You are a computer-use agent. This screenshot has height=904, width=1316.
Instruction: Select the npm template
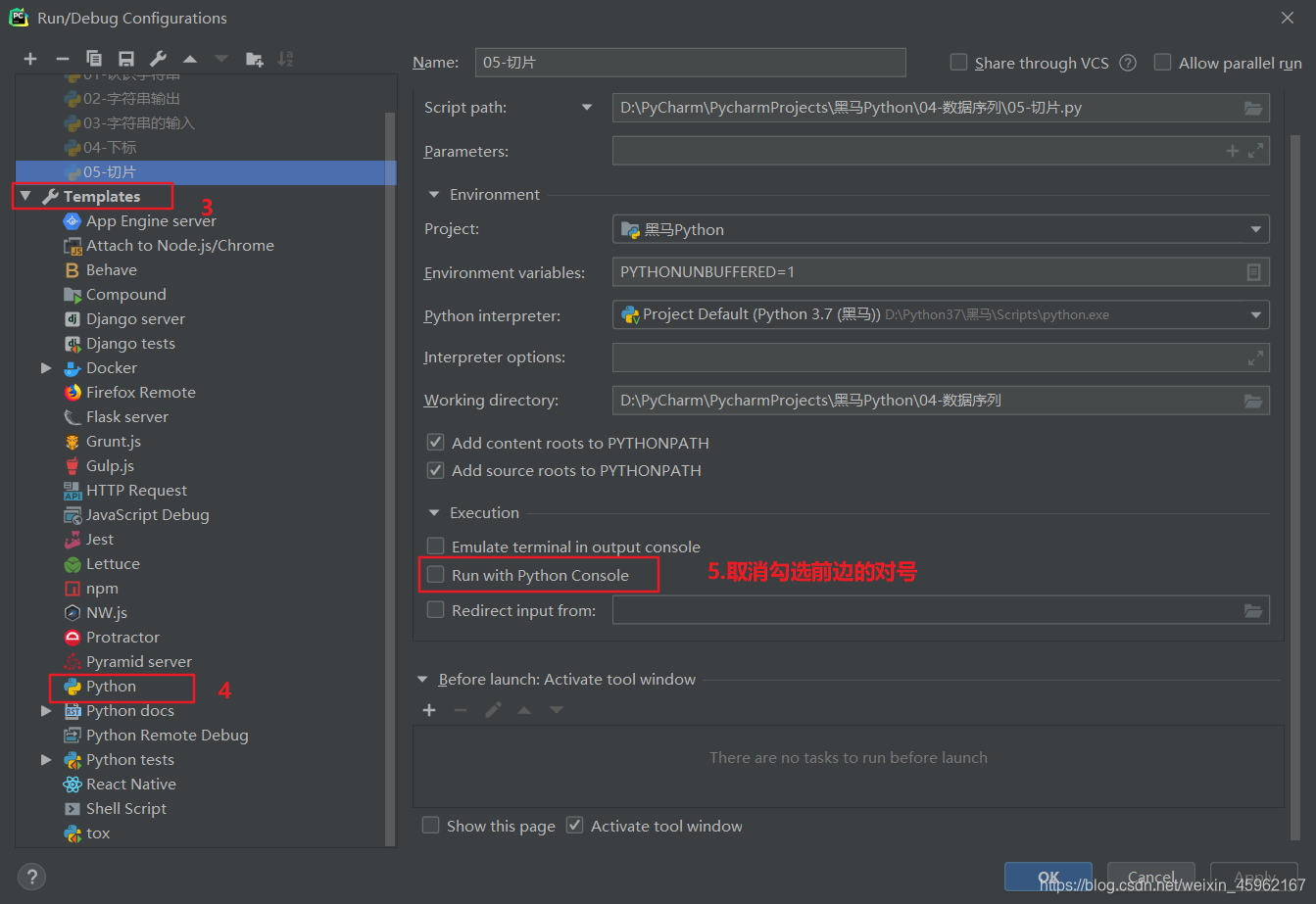click(102, 589)
